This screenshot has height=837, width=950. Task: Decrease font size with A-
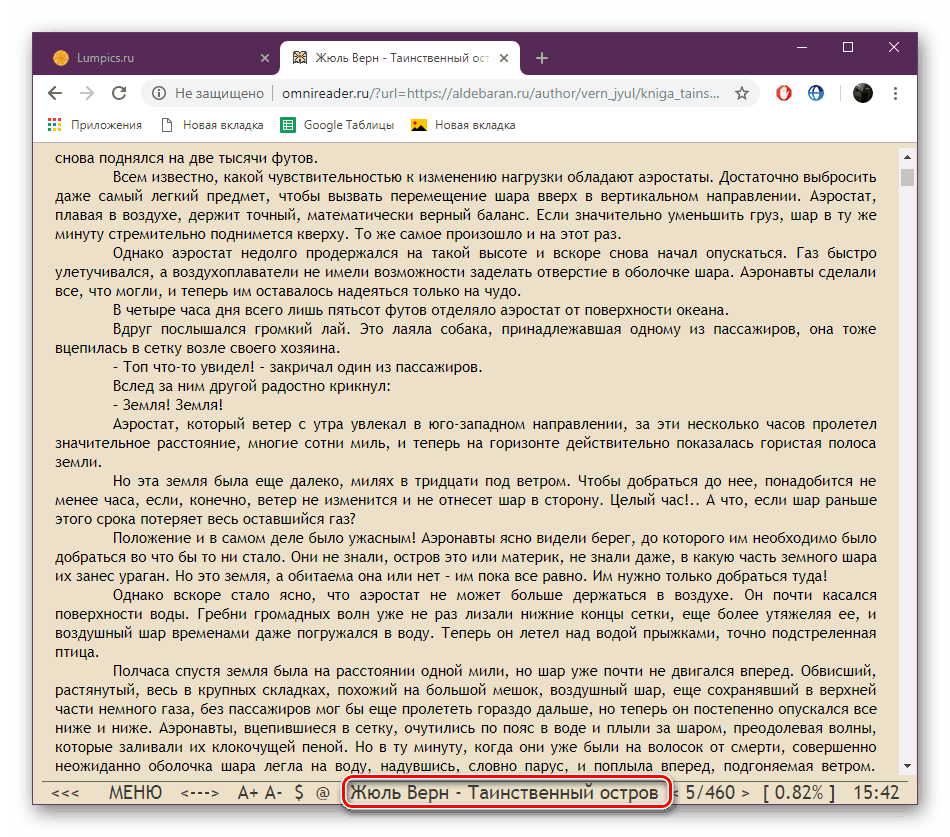273,793
